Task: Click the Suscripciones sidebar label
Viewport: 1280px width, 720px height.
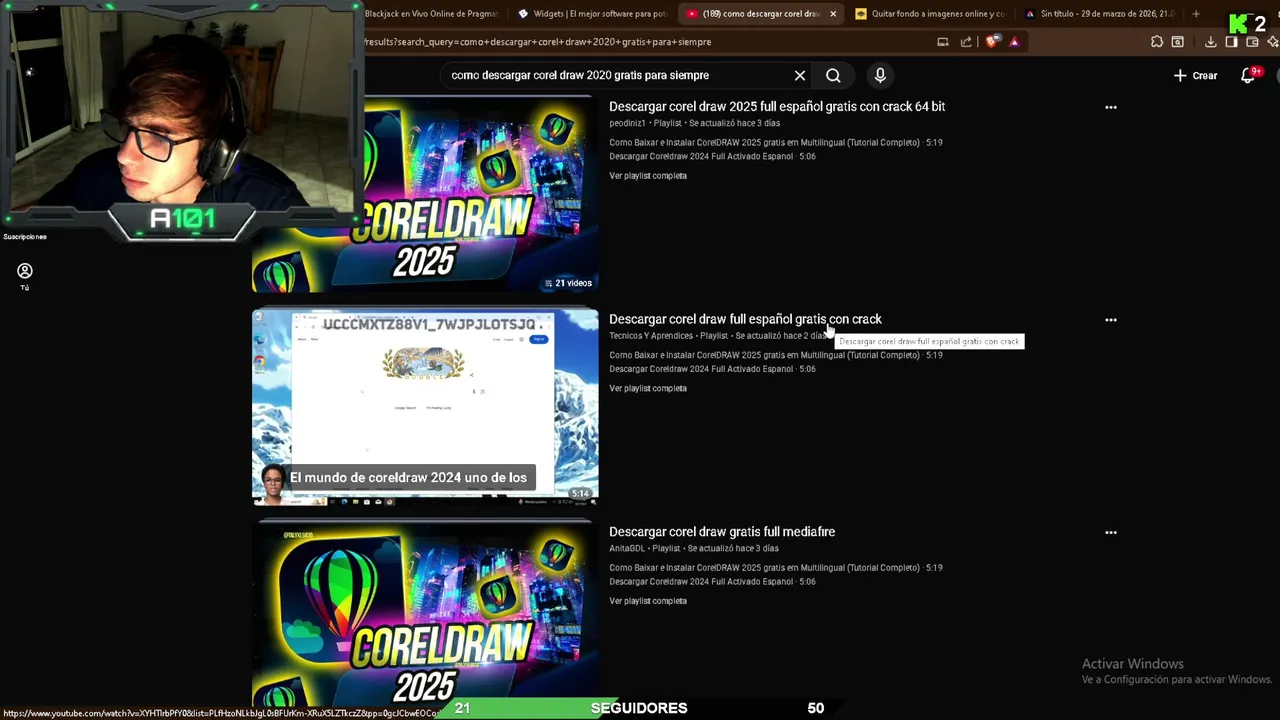Action: (x=25, y=238)
